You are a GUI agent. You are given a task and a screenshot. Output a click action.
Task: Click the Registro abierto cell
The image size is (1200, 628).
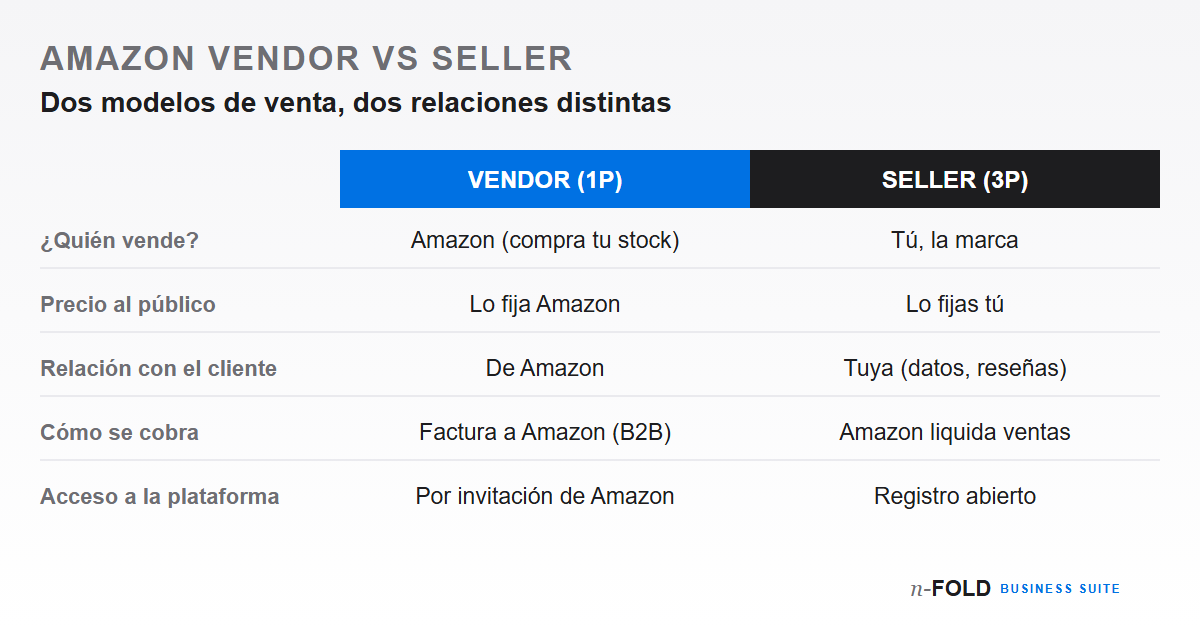[x=955, y=497]
